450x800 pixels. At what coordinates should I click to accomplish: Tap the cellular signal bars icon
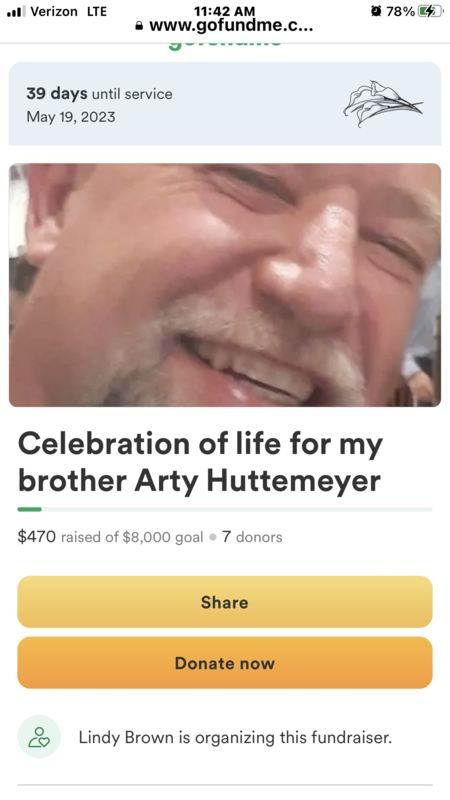pos(16,11)
